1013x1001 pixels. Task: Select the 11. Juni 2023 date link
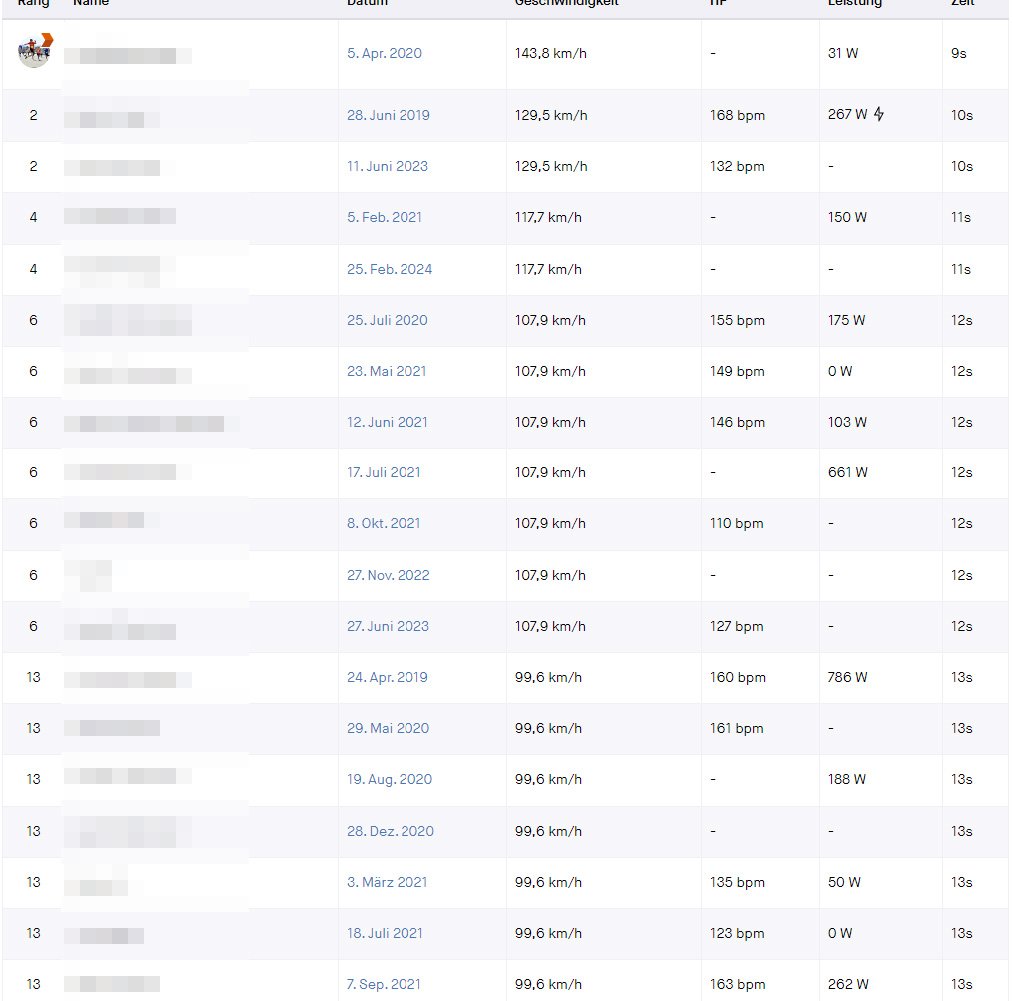(x=387, y=167)
